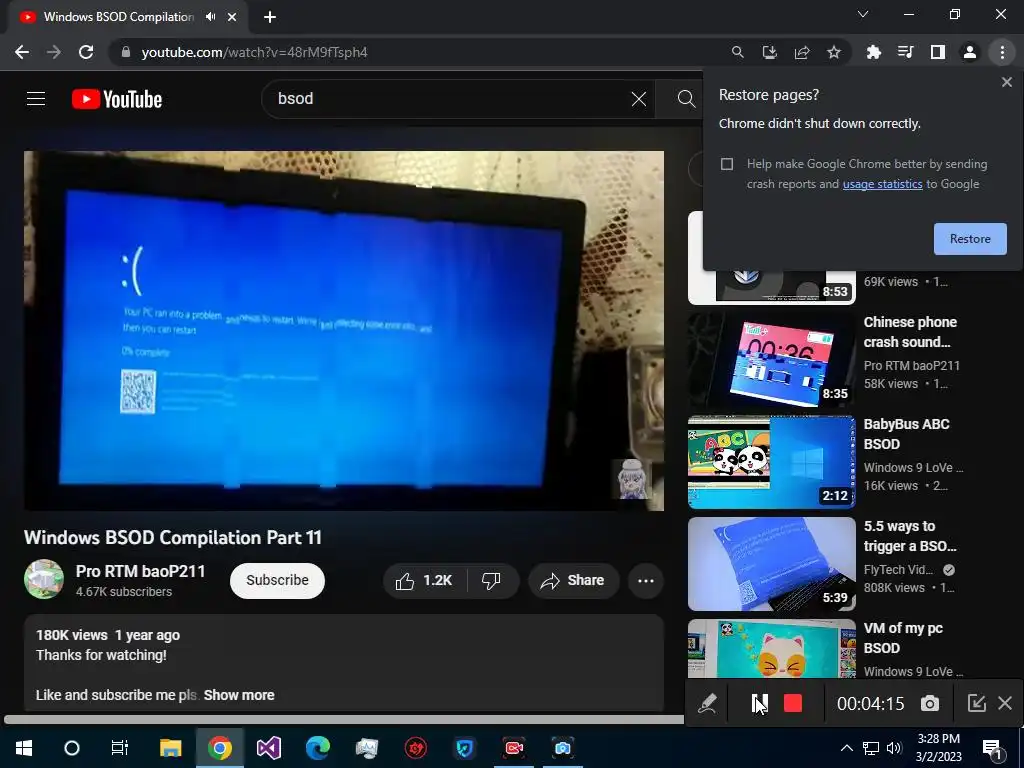Open 5.5 ways to trigger a BSOD thumbnail
Image resolution: width=1024 pixels, height=768 pixels.
click(x=771, y=564)
